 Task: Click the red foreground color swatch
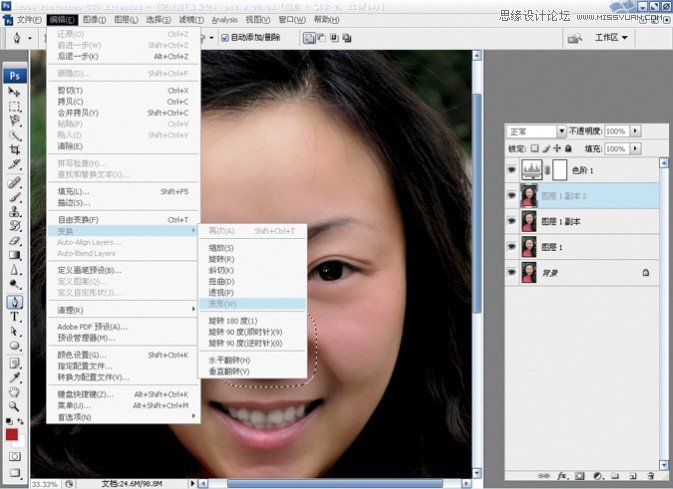point(12,434)
